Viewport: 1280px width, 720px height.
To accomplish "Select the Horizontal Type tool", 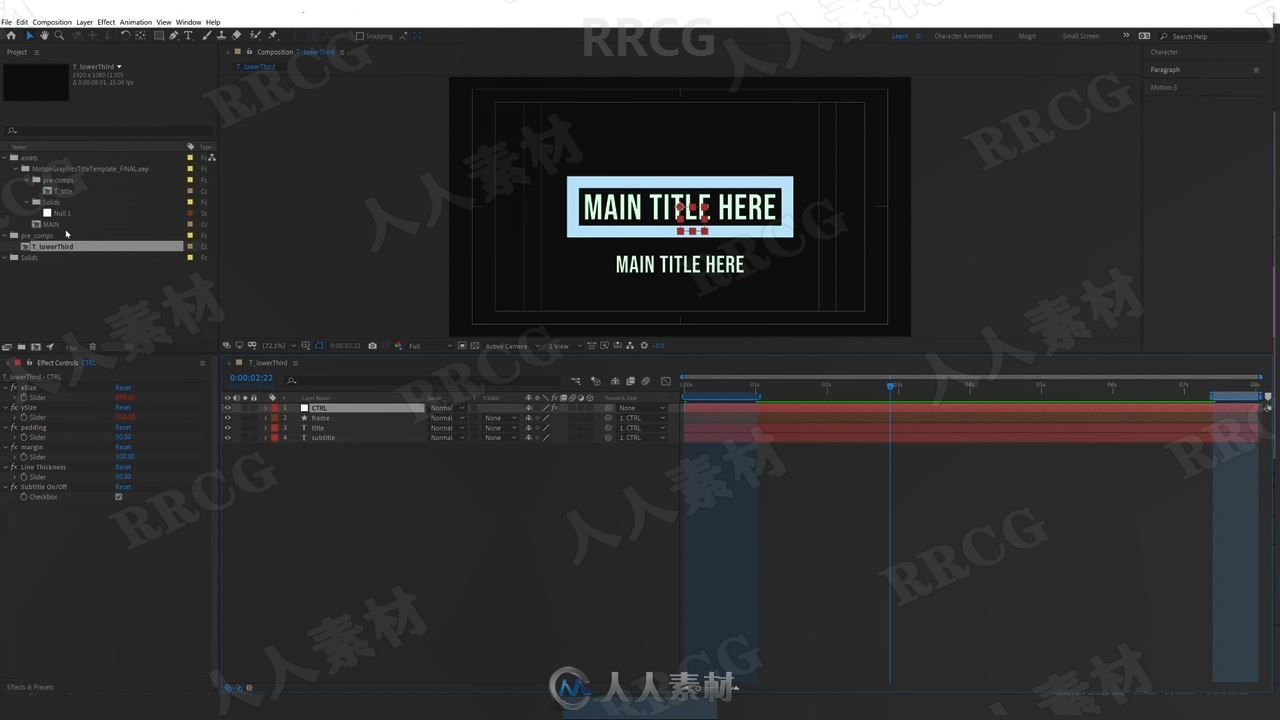I will pyautogui.click(x=188, y=35).
